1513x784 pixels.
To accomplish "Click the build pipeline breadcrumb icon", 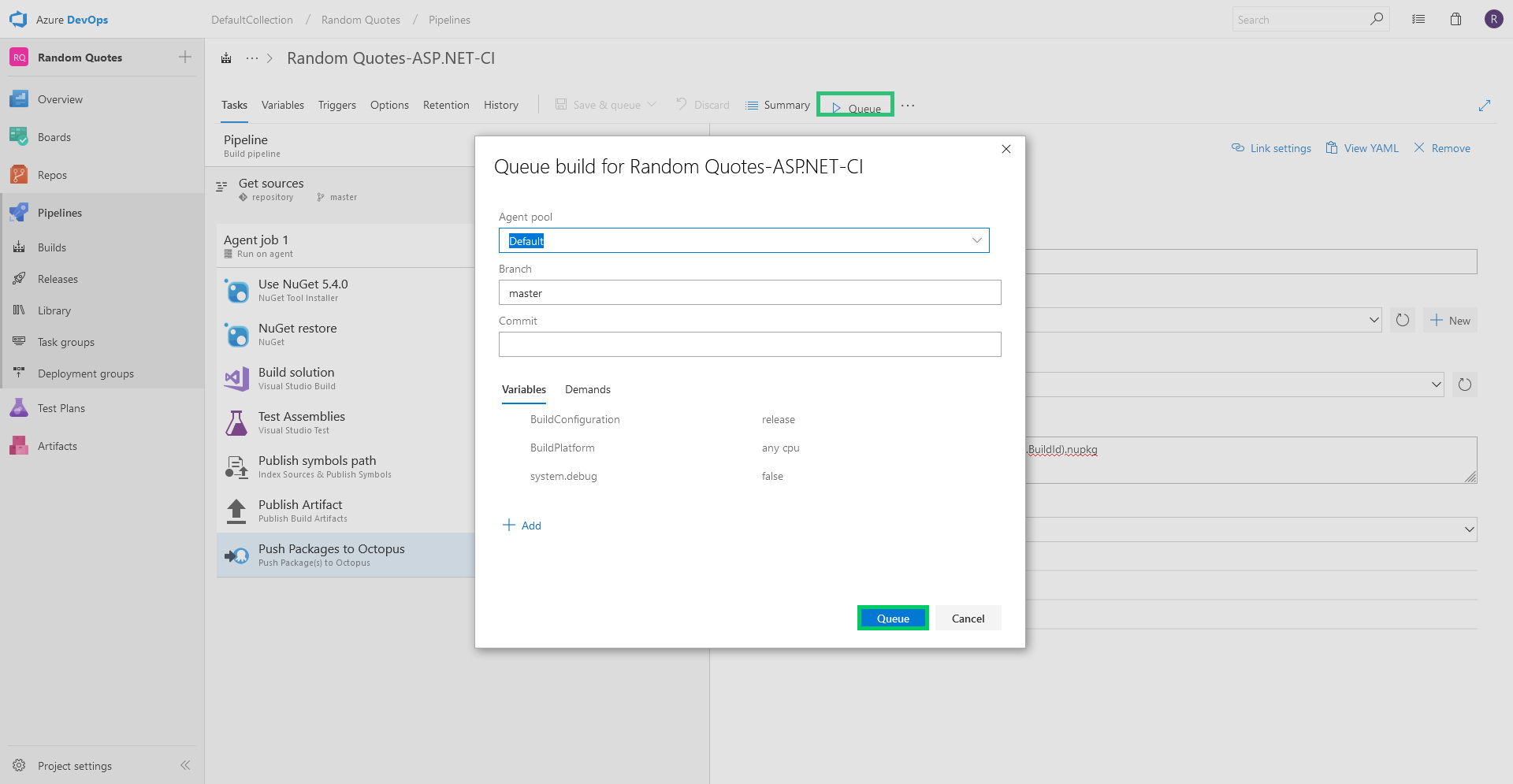I will click(x=226, y=58).
